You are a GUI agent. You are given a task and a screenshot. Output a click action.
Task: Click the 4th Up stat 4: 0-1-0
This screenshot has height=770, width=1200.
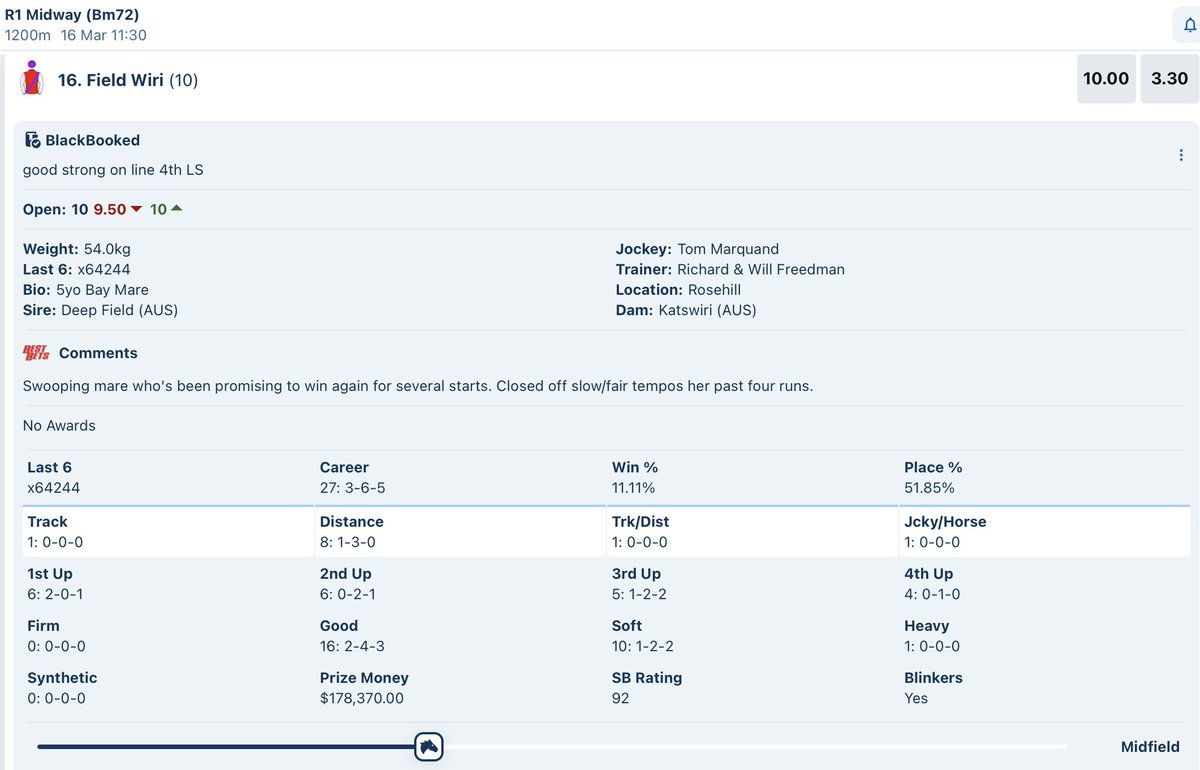coord(933,594)
